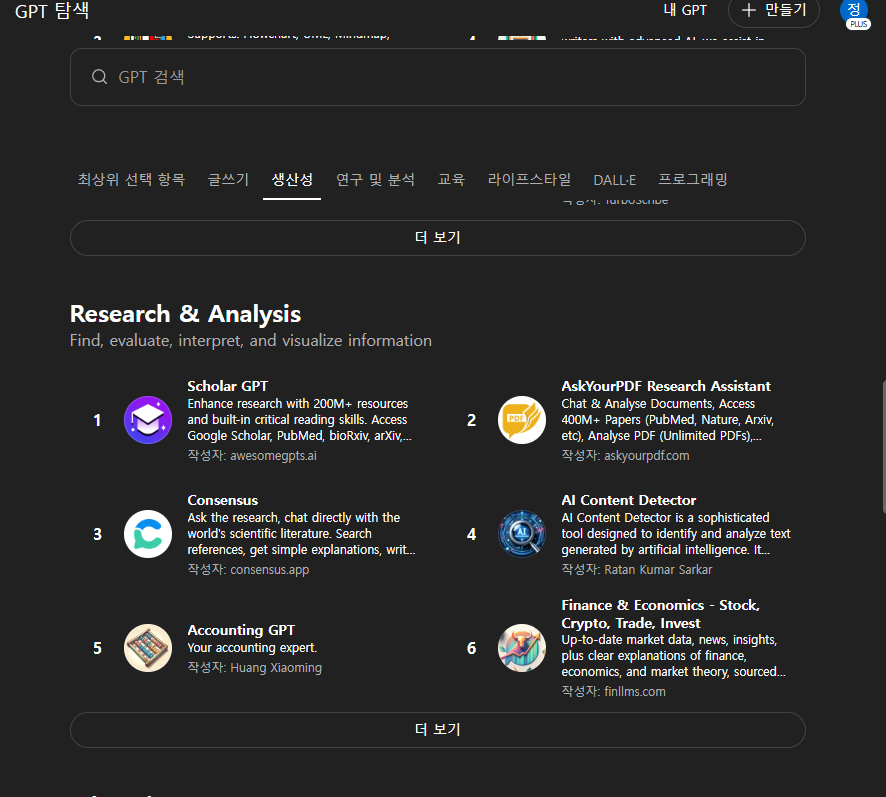Click the 'Find, evaluate, interpret' subtitle

(251, 341)
